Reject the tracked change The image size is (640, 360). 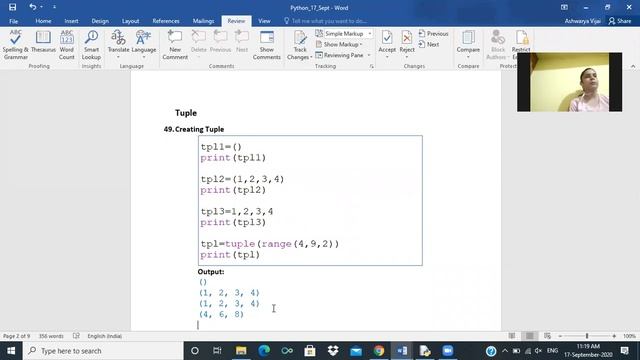coord(407,44)
